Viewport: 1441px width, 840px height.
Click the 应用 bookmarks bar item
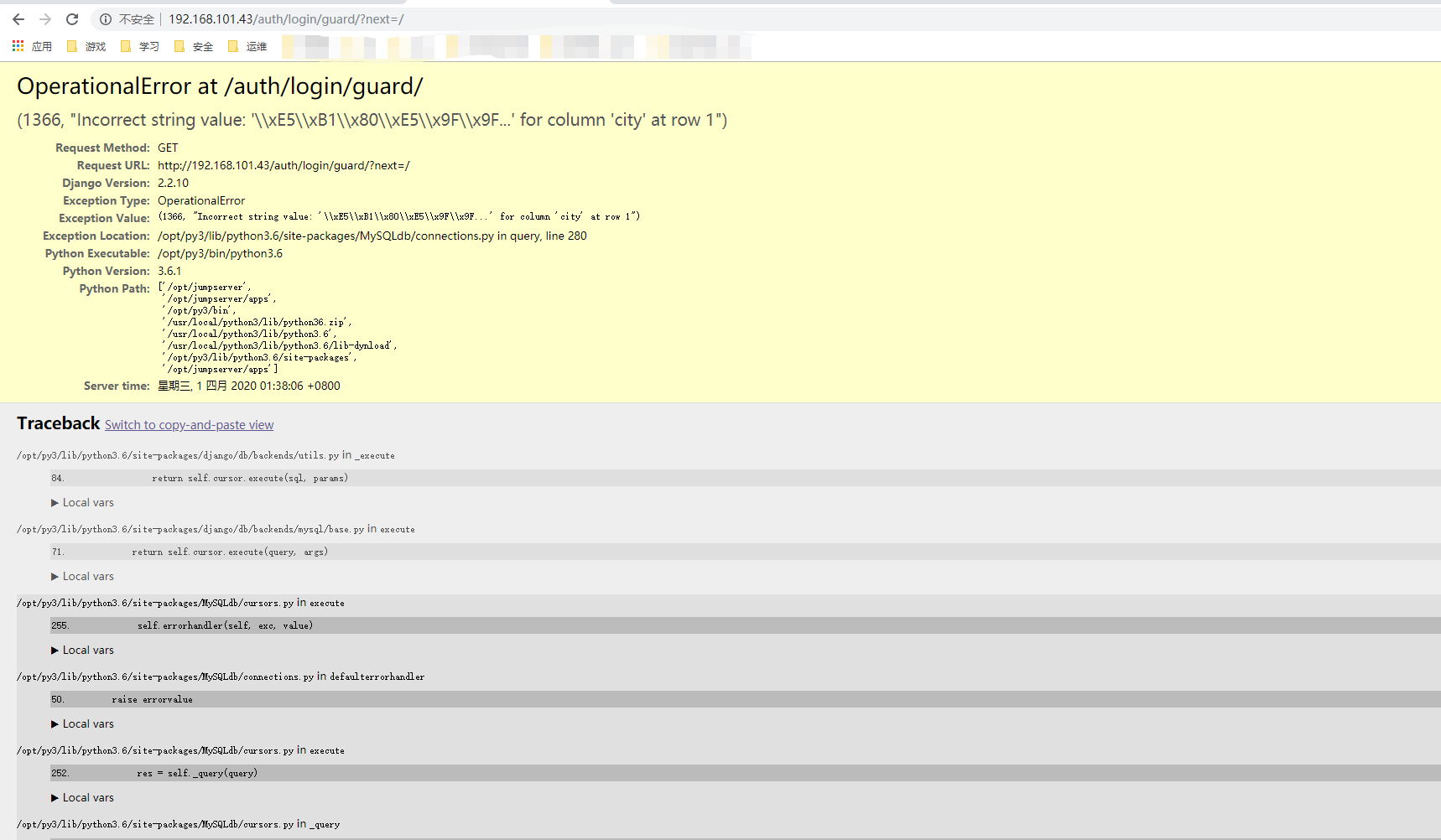(x=42, y=46)
